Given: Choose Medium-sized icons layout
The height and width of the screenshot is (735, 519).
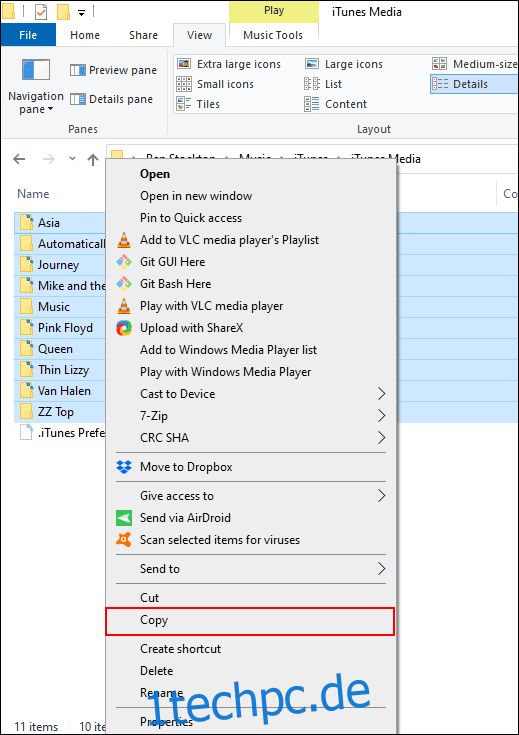Looking at the screenshot, I should [474, 64].
